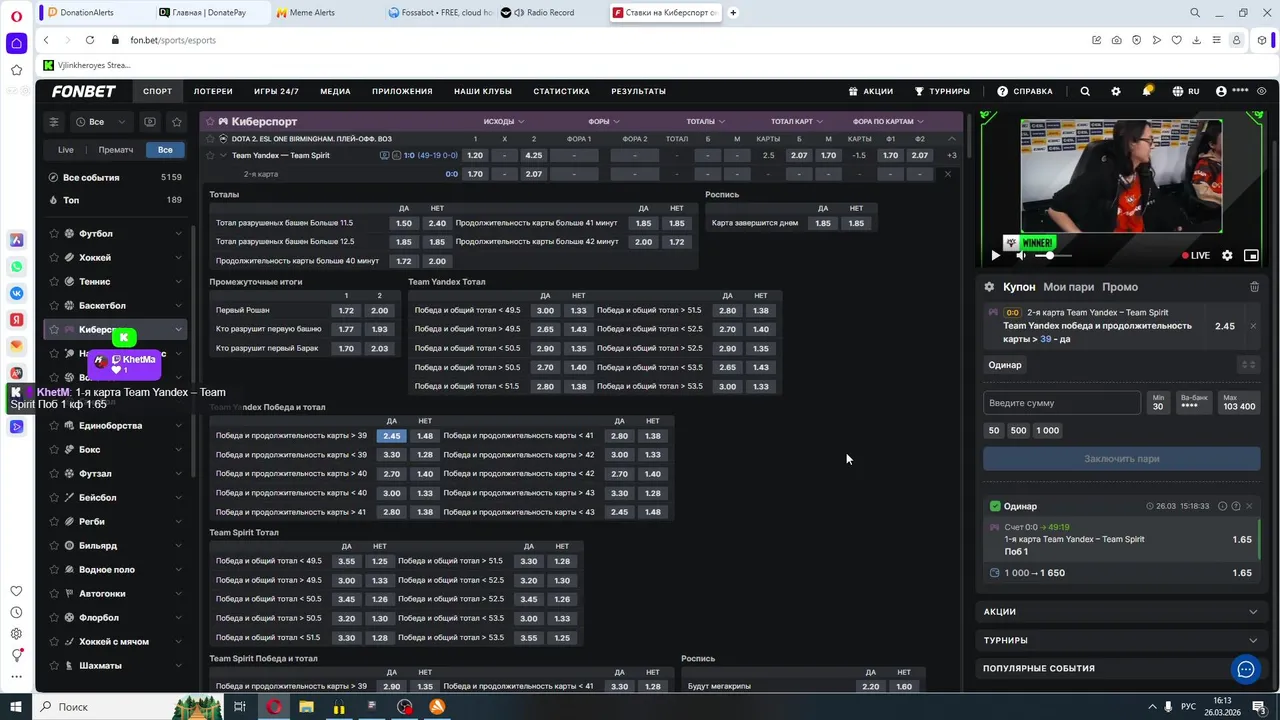Favorite Теннис with its star
Screen dimensions: 1280x720
tap(55, 282)
